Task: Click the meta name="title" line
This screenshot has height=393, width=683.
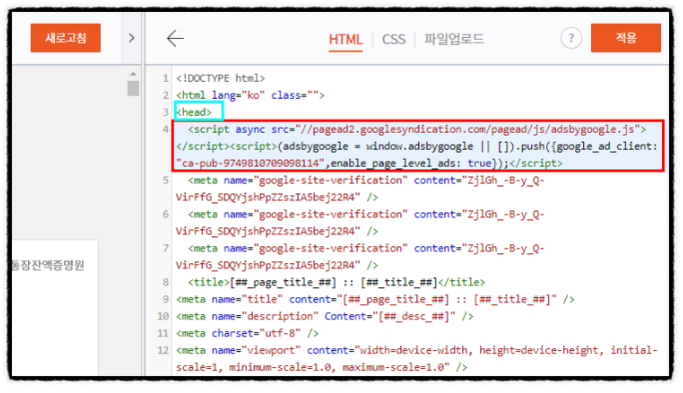Action: click(x=375, y=299)
